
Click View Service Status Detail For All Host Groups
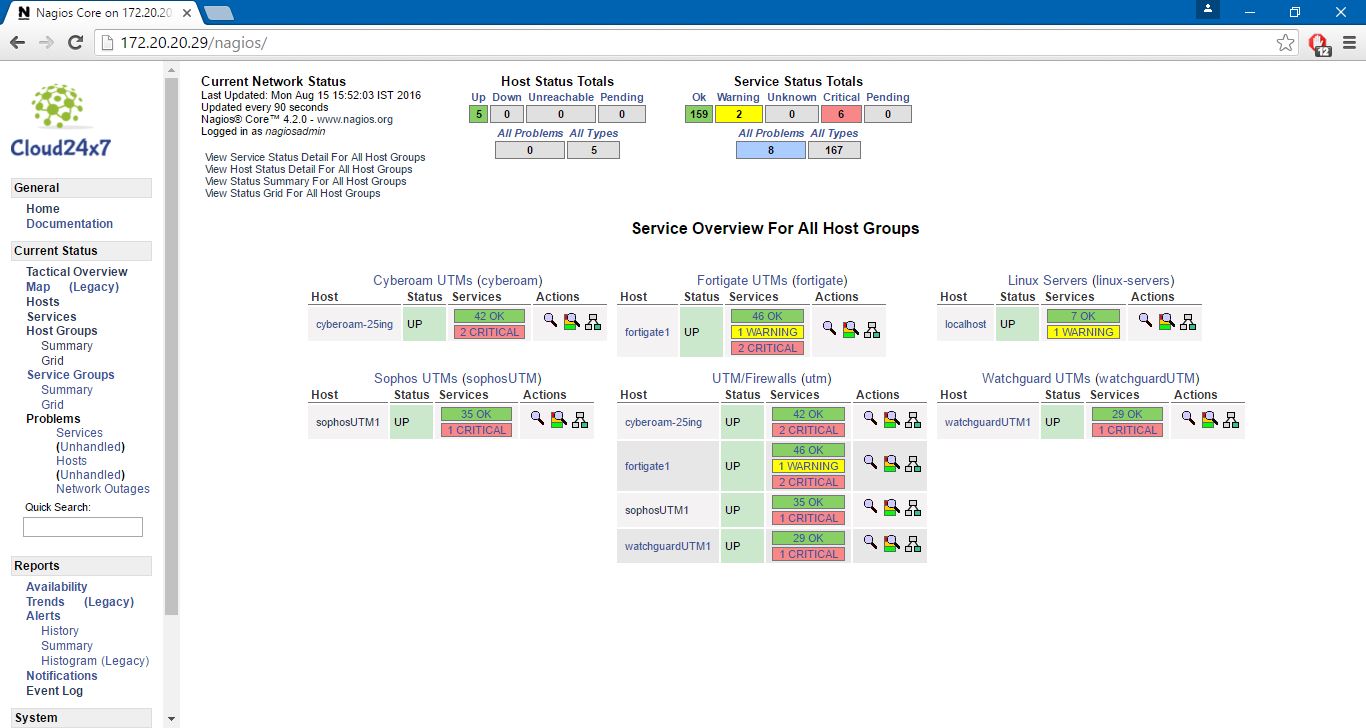tap(315, 157)
